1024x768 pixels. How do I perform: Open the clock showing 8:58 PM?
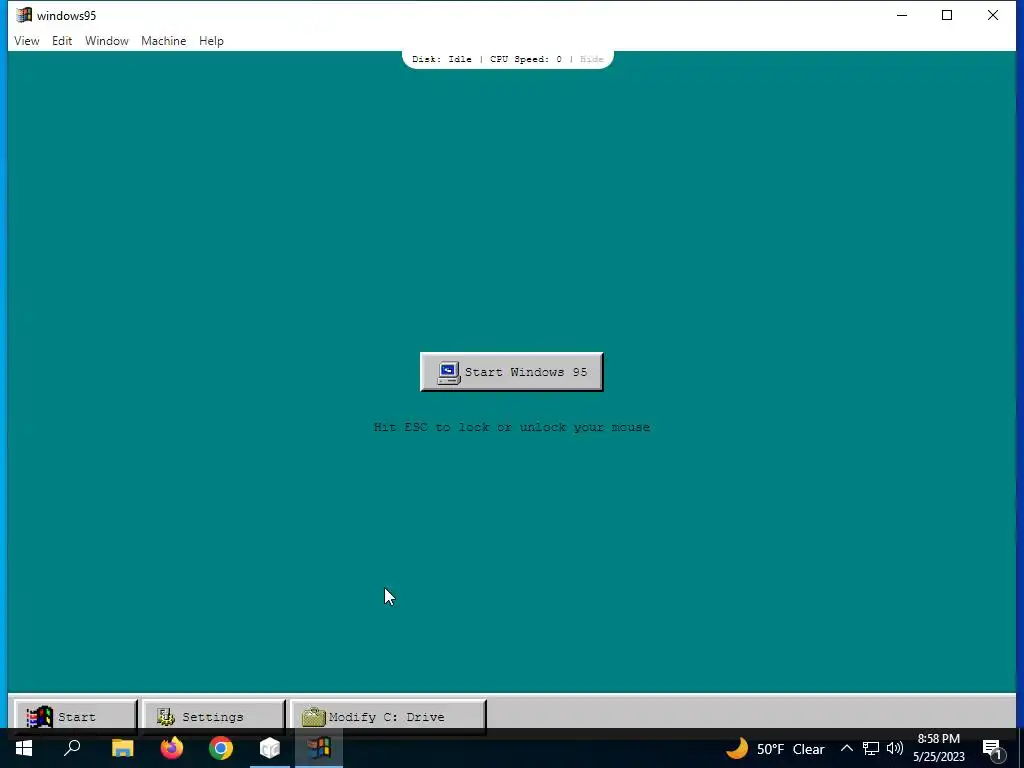click(x=938, y=748)
